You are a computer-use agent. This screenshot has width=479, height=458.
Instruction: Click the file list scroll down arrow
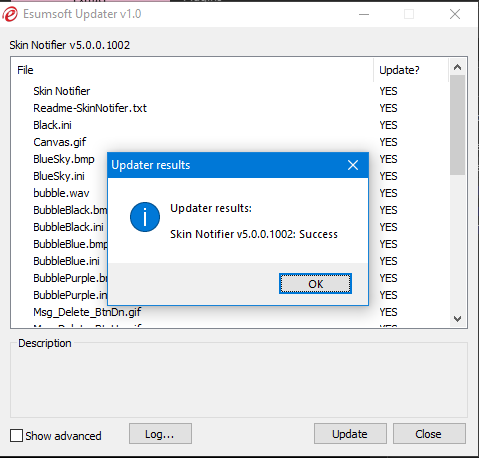[x=457, y=319]
